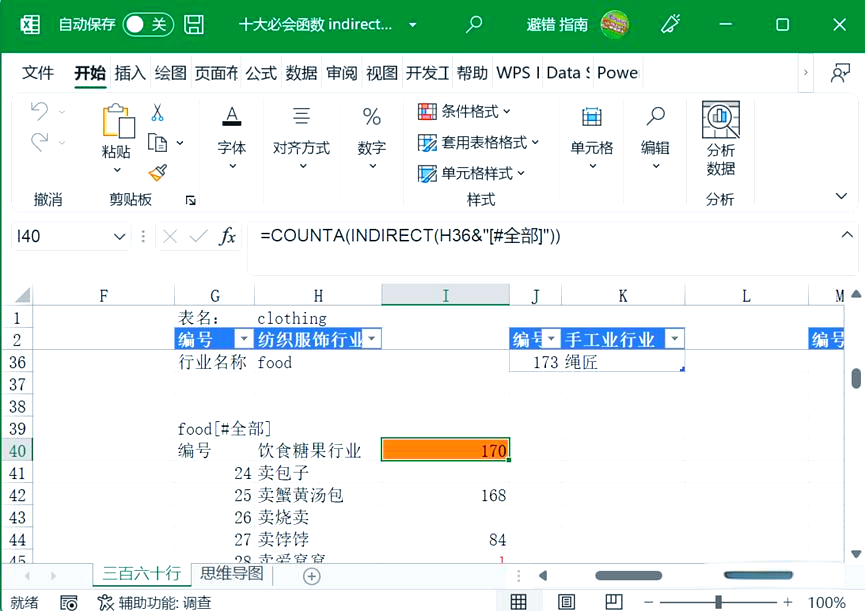This screenshot has height=611, width=865.
Task: Click the pen drawing mode icon
Action: [670, 24]
